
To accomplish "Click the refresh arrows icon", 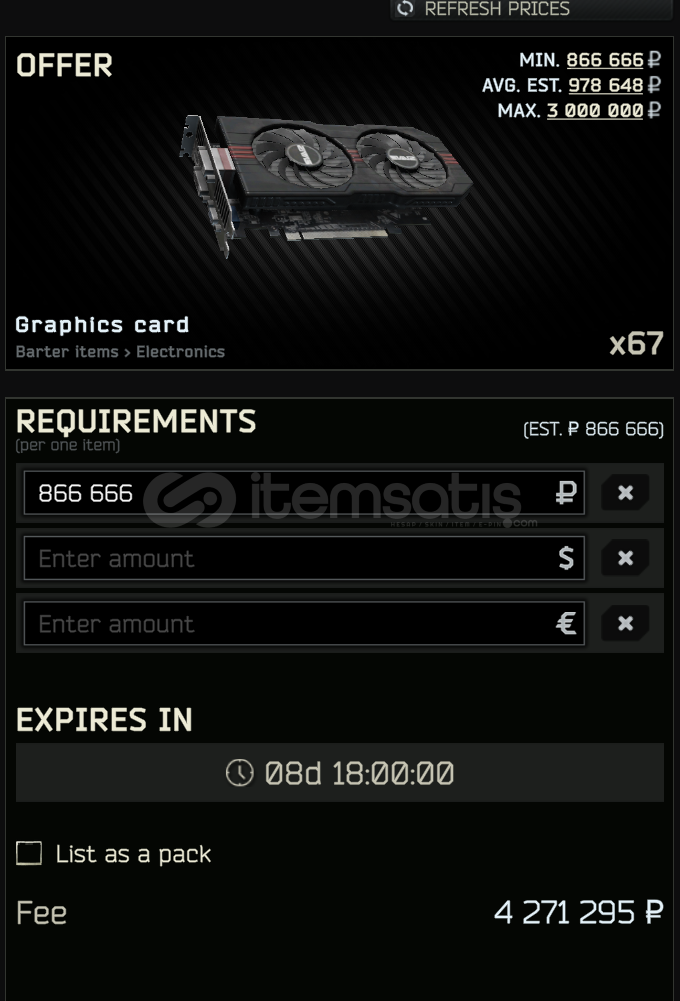I will pyautogui.click(x=405, y=8).
